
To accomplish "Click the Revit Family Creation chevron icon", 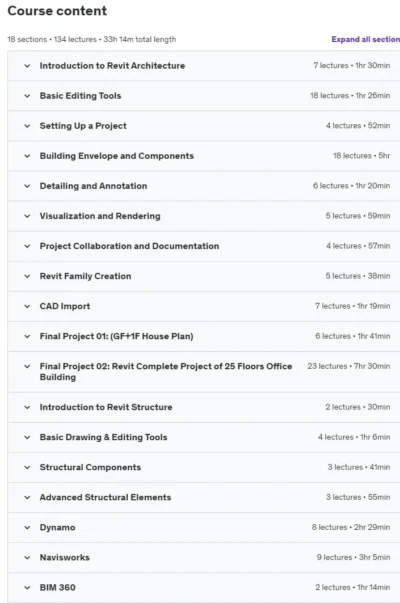I will click(27, 276).
